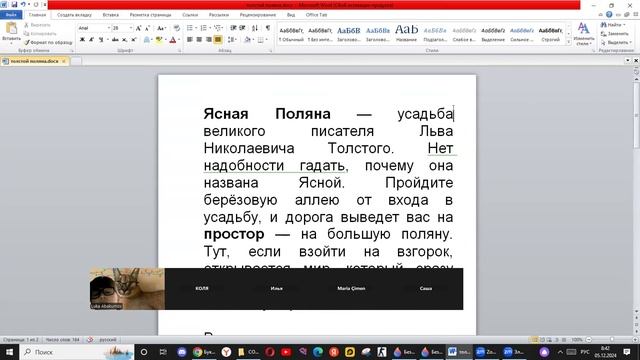Click the Save icon in Quick Access
Image resolution: width=640 pixels, height=360 pixels.
[x=14, y=4]
